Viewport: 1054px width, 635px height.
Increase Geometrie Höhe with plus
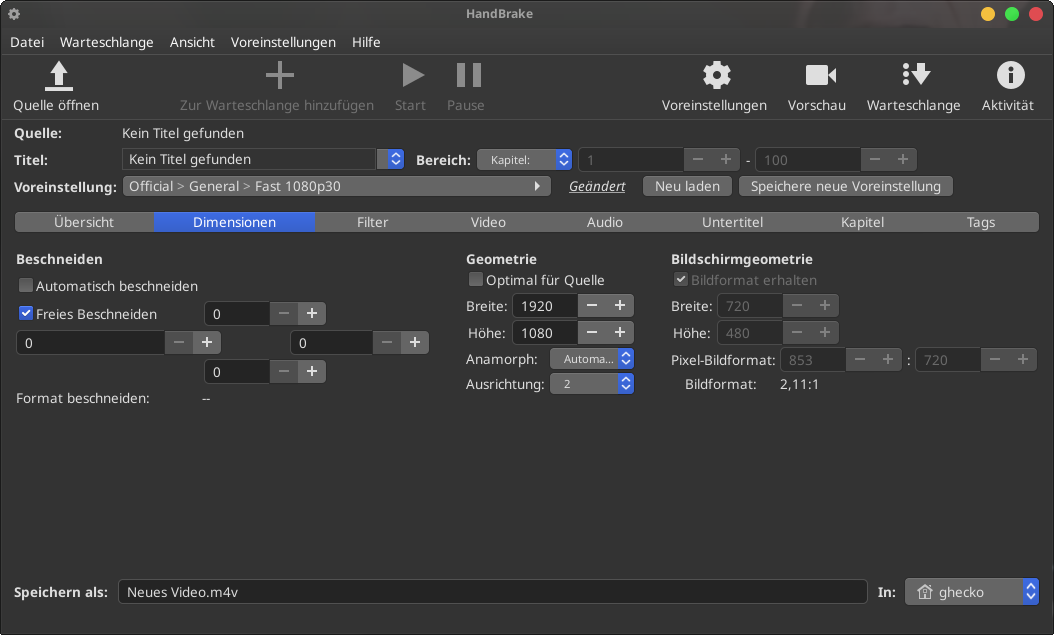[620, 333]
